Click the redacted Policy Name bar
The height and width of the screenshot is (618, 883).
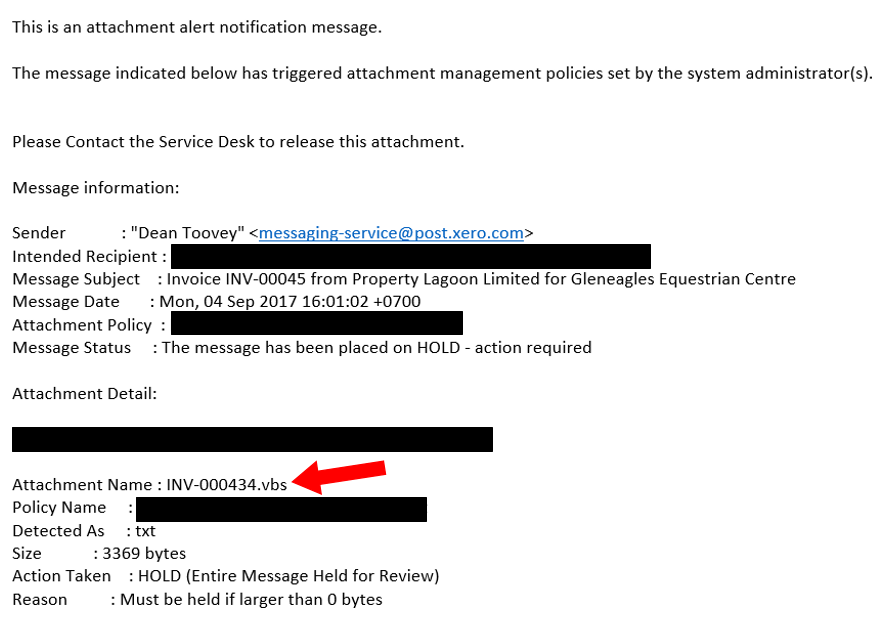click(x=281, y=508)
